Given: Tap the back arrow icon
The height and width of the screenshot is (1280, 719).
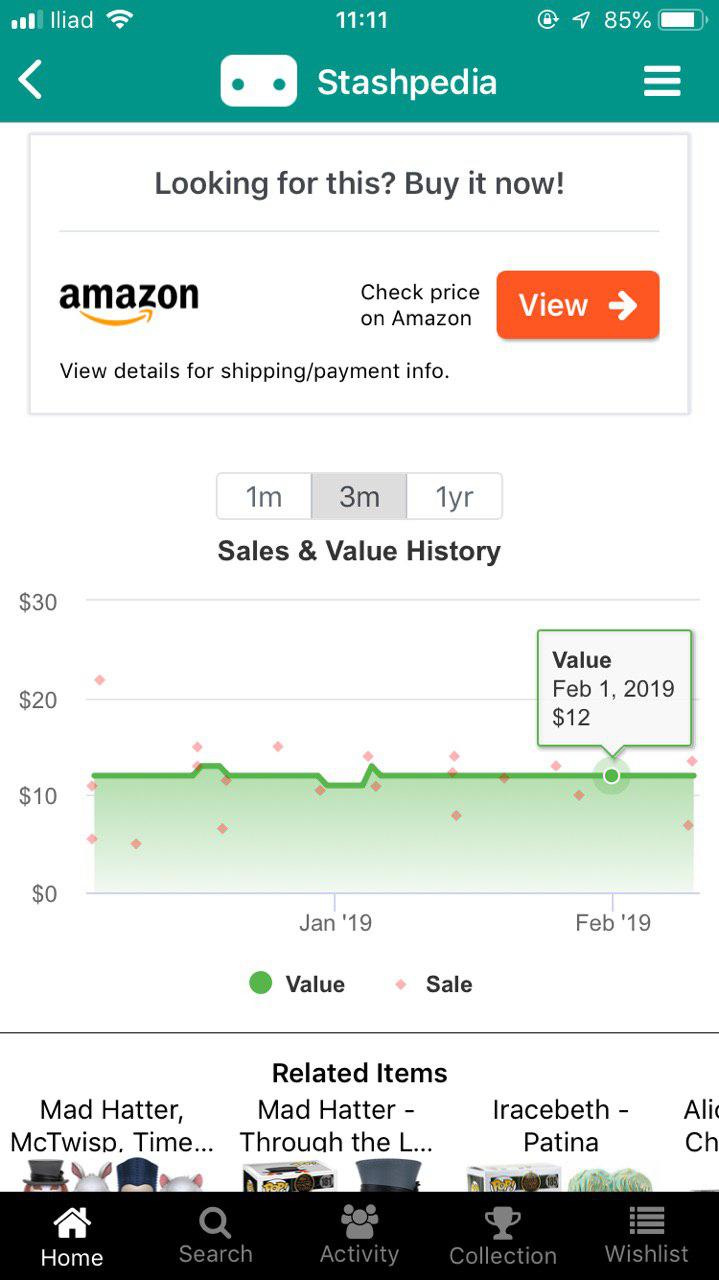Looking at the screenshot, I should [31, 80].
